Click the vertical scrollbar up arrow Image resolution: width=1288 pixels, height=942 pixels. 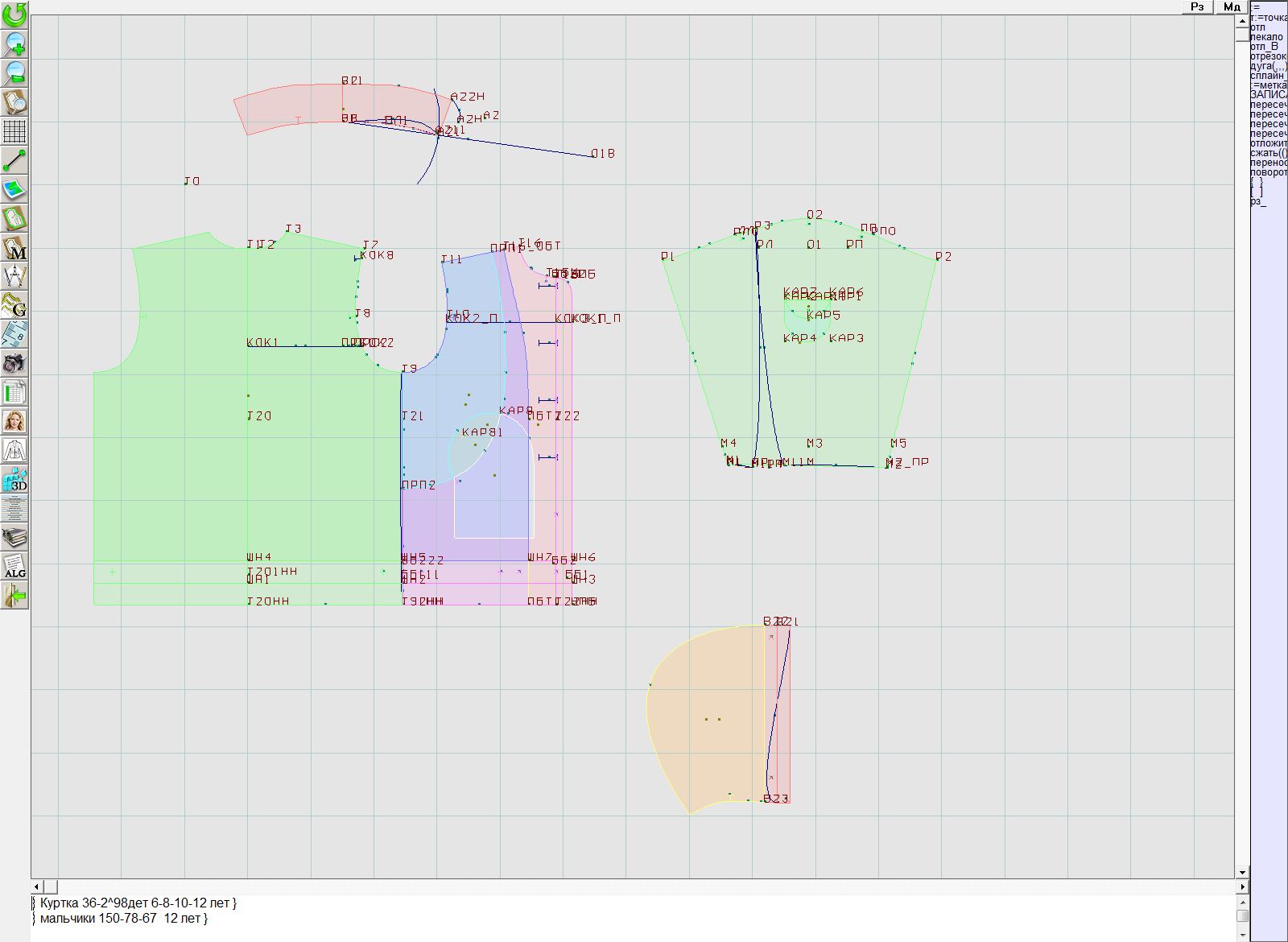(1242, 19)
